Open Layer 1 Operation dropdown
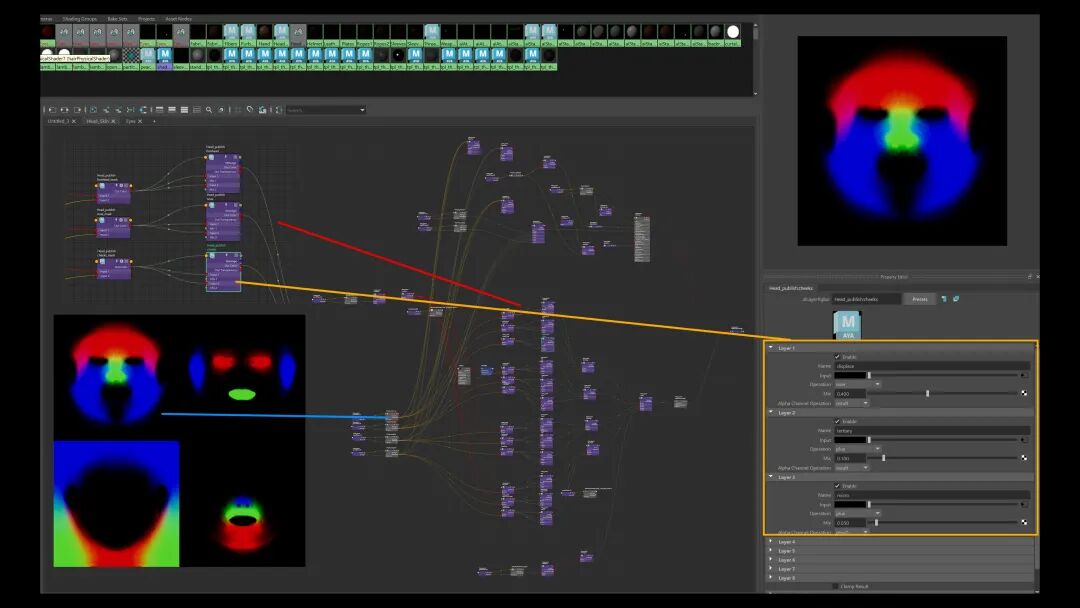Viewport: 1080px width, 608px height. (x=858, y=384)
